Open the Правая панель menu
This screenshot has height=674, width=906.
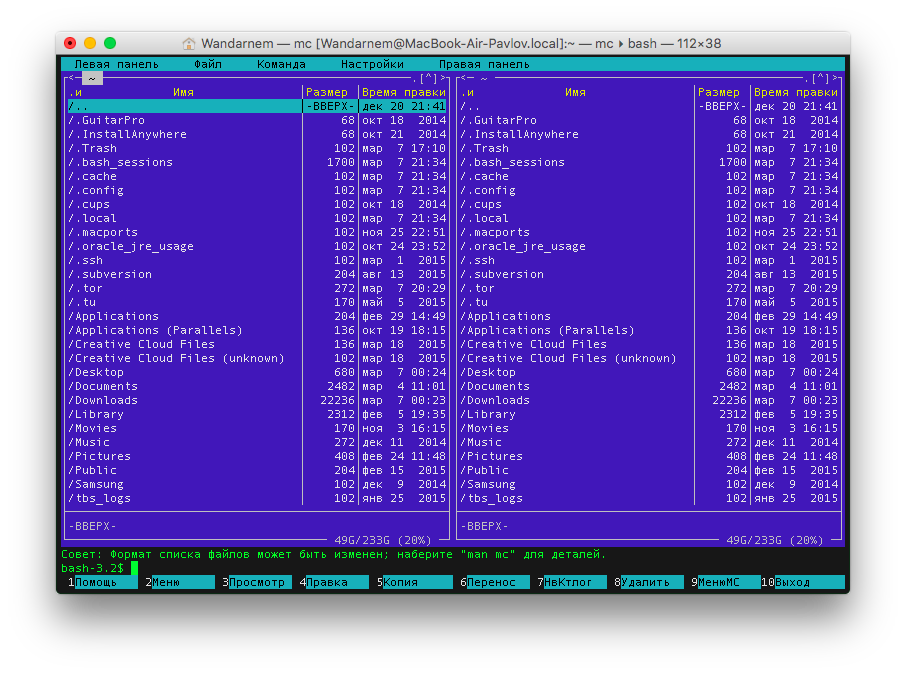pyautogui.click(x=484, y=64)
